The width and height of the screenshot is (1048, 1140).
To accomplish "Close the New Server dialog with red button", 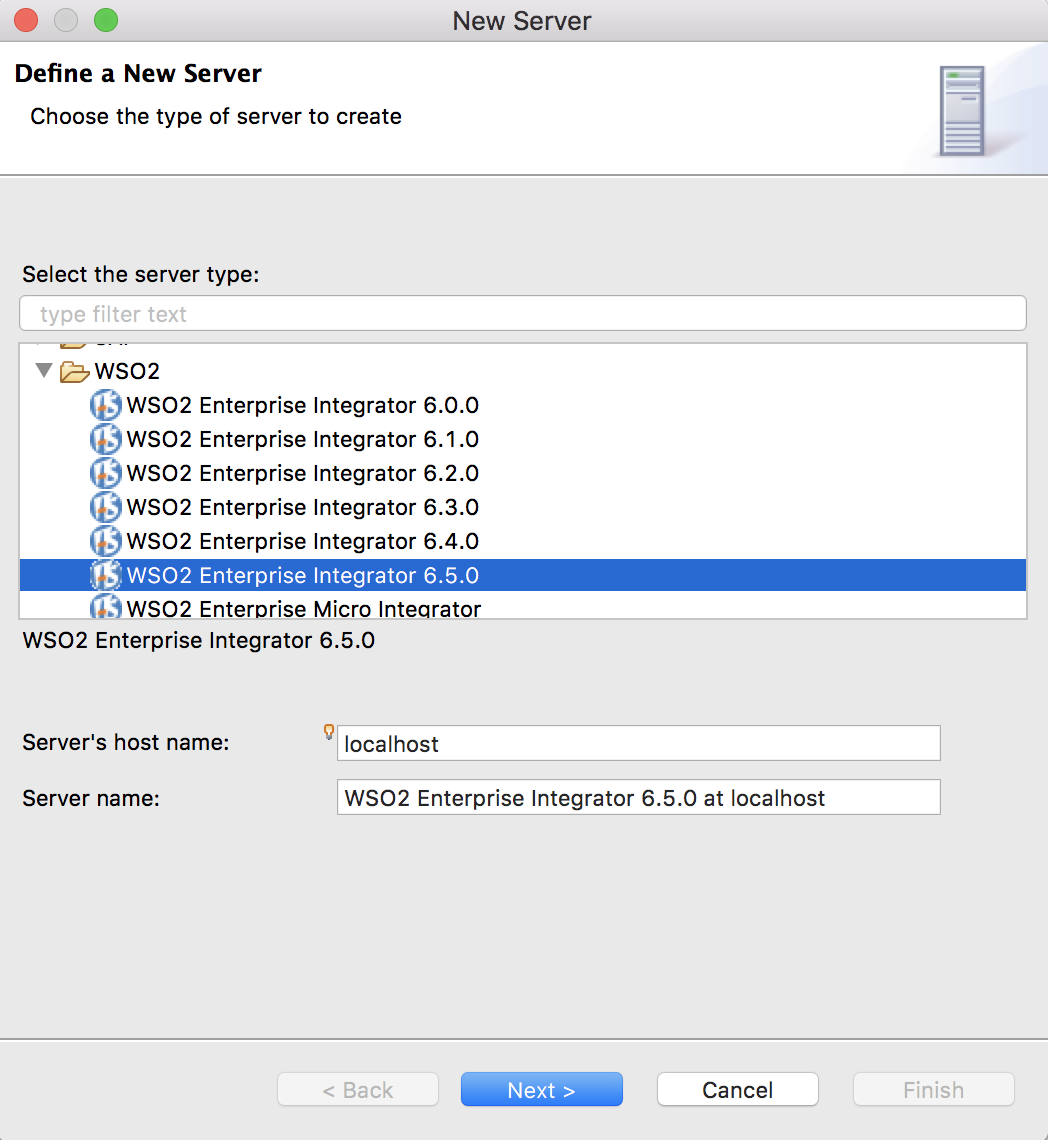I will [26, 20].
